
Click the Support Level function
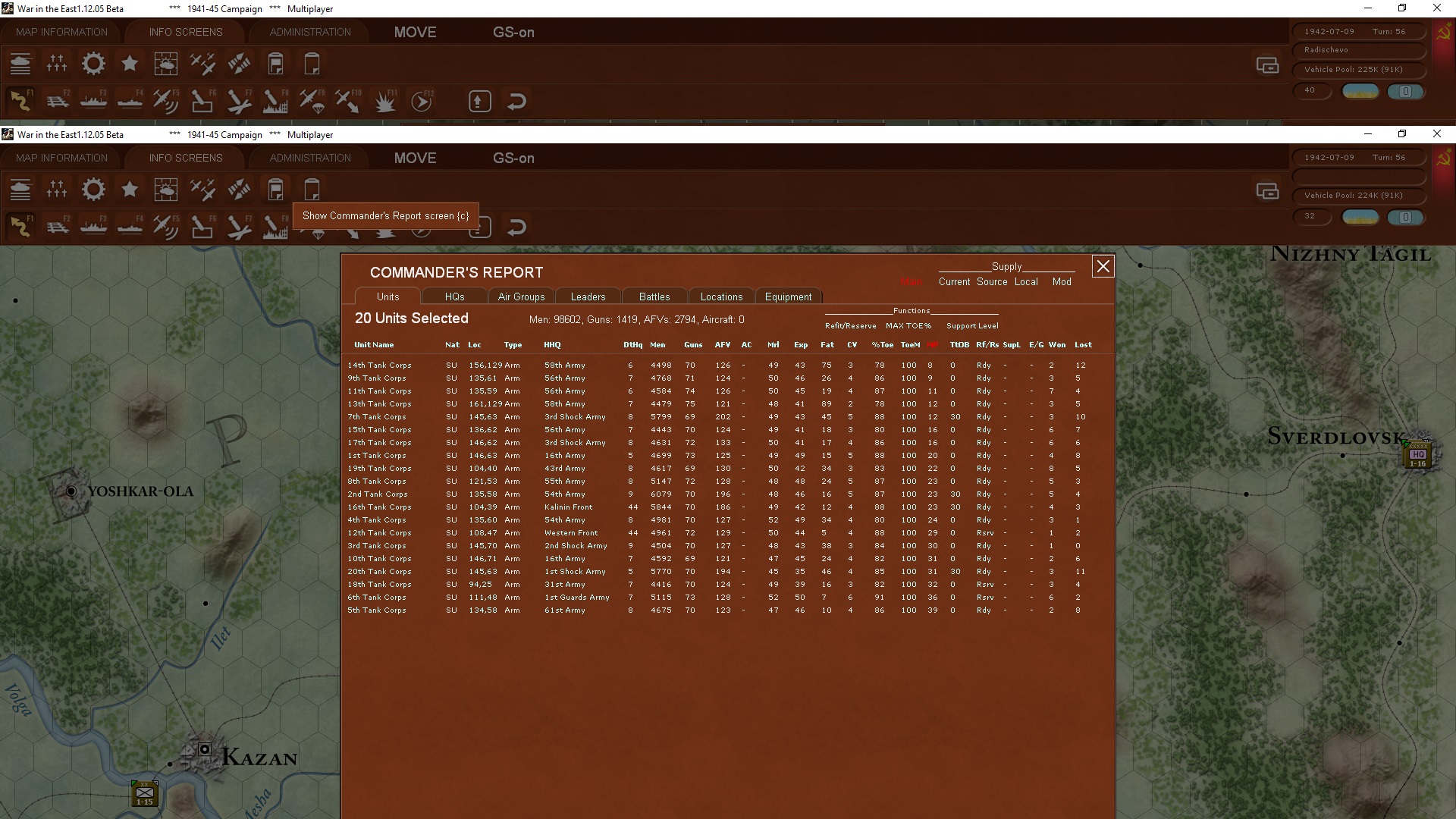click(x=972, y=326)
